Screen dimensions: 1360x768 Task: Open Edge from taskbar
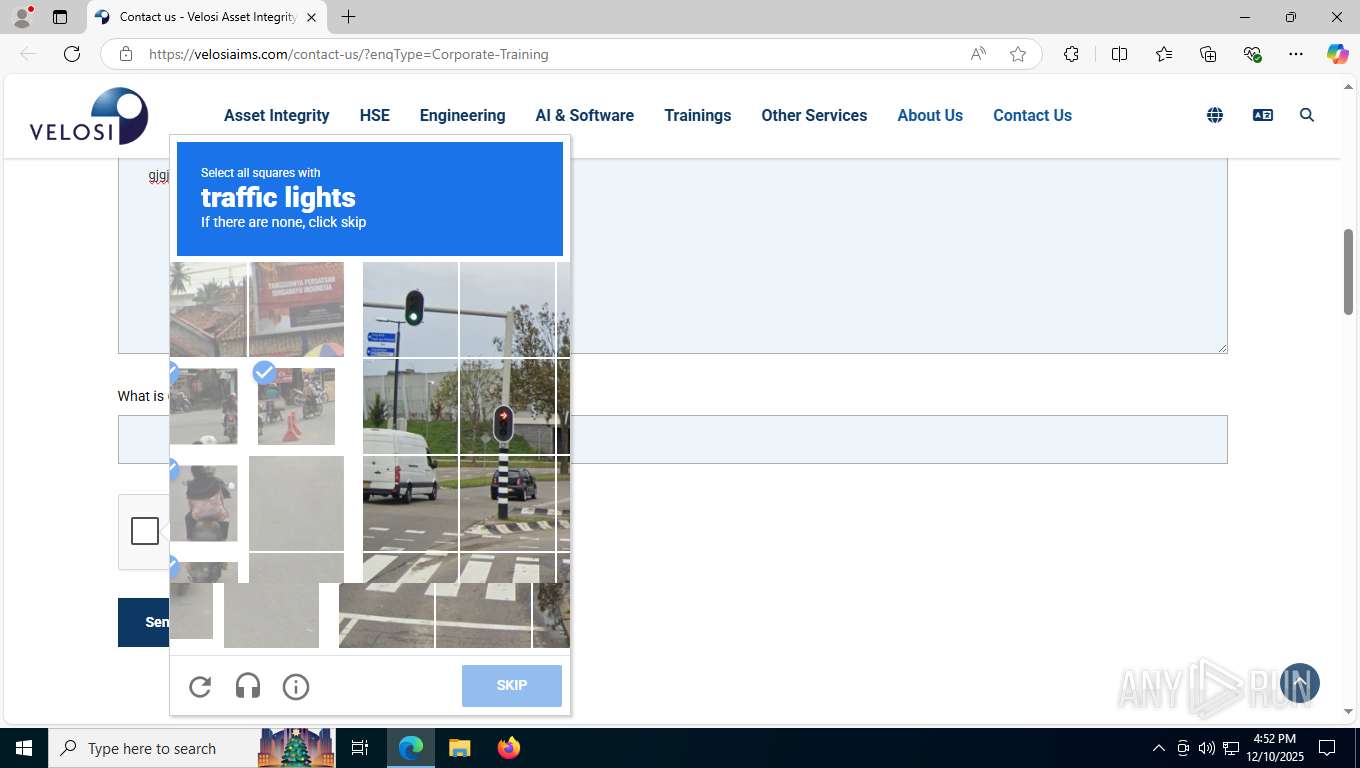[411, 748]
